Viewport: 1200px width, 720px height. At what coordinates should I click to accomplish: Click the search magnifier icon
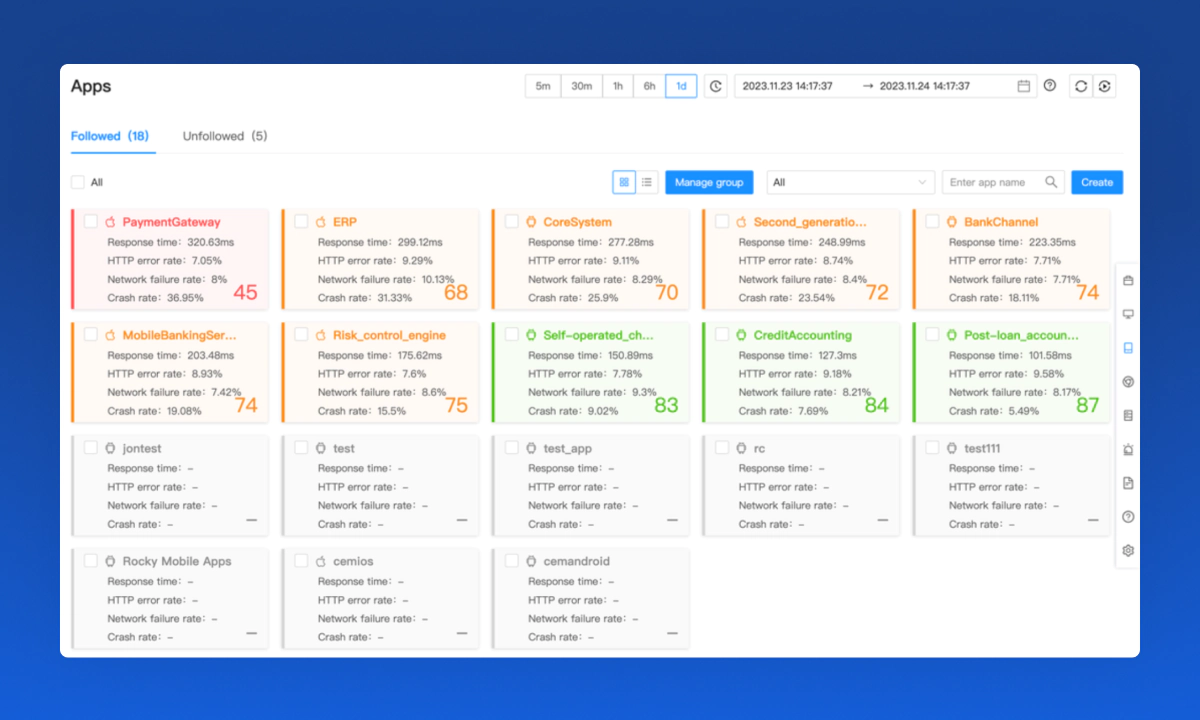click(1051, 182)
